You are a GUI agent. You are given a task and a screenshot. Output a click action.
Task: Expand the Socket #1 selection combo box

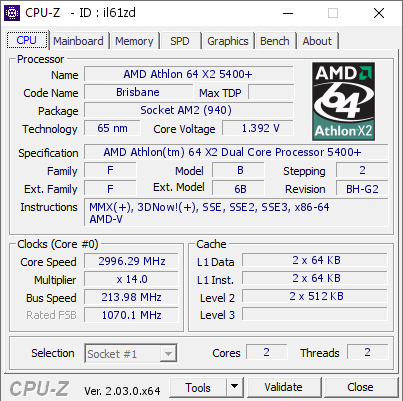(131, 353)
